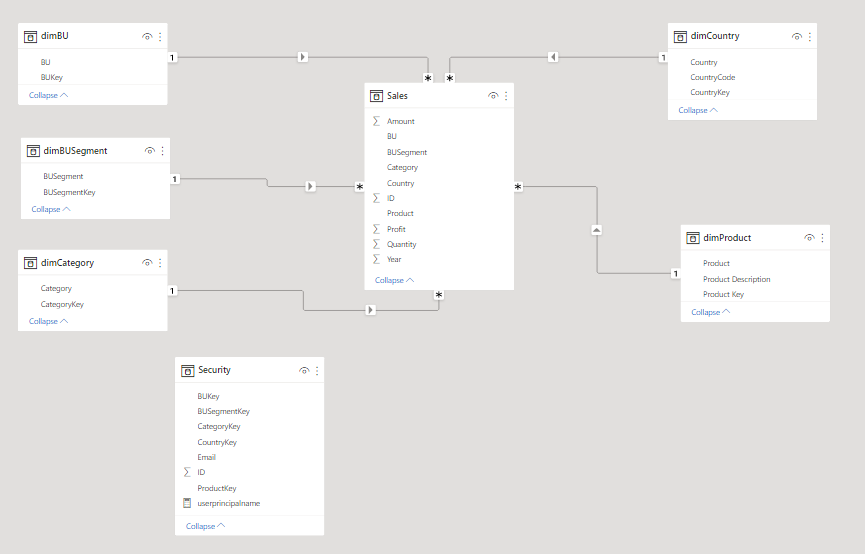
Task: Collapse the dimCategory table card
Action: coord(49,321)
